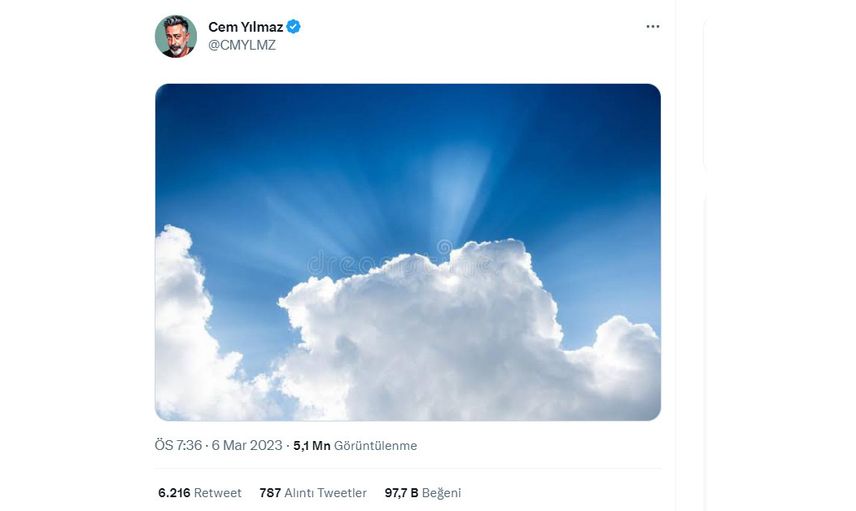This screenshot has width=856, height=511.
Task: Click the 97,7 B likes number
Action: tap(401, 493)
